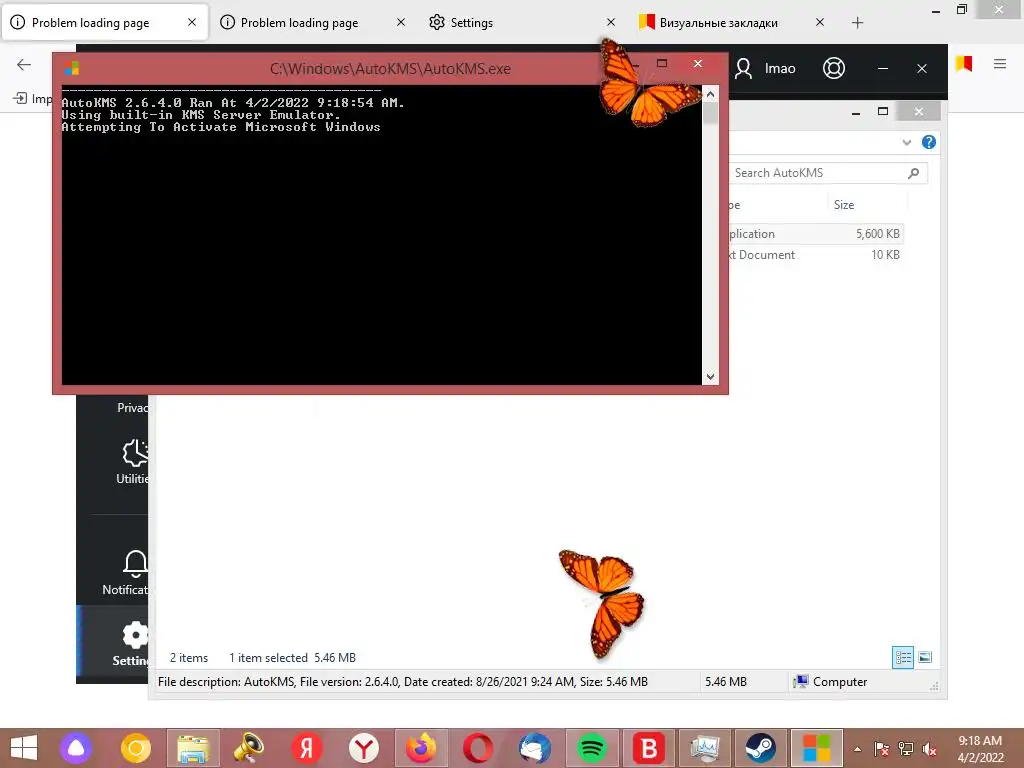Image resolution: width=1024 pixels, height=768 pixels.
Task: Close the Settings browser tab
Action: coord(611,22)
